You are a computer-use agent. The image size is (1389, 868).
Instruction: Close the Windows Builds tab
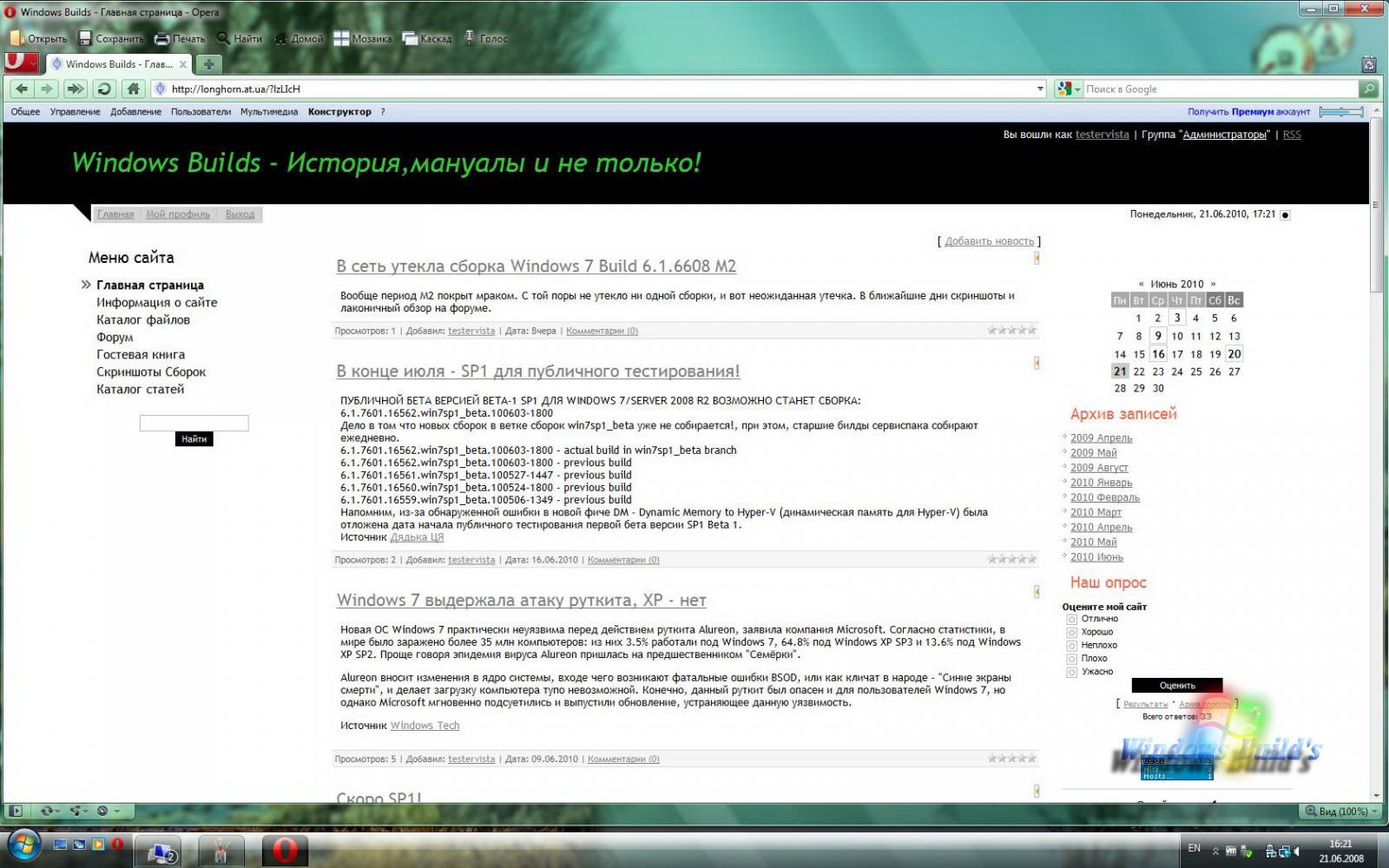[x=183, y=64]
